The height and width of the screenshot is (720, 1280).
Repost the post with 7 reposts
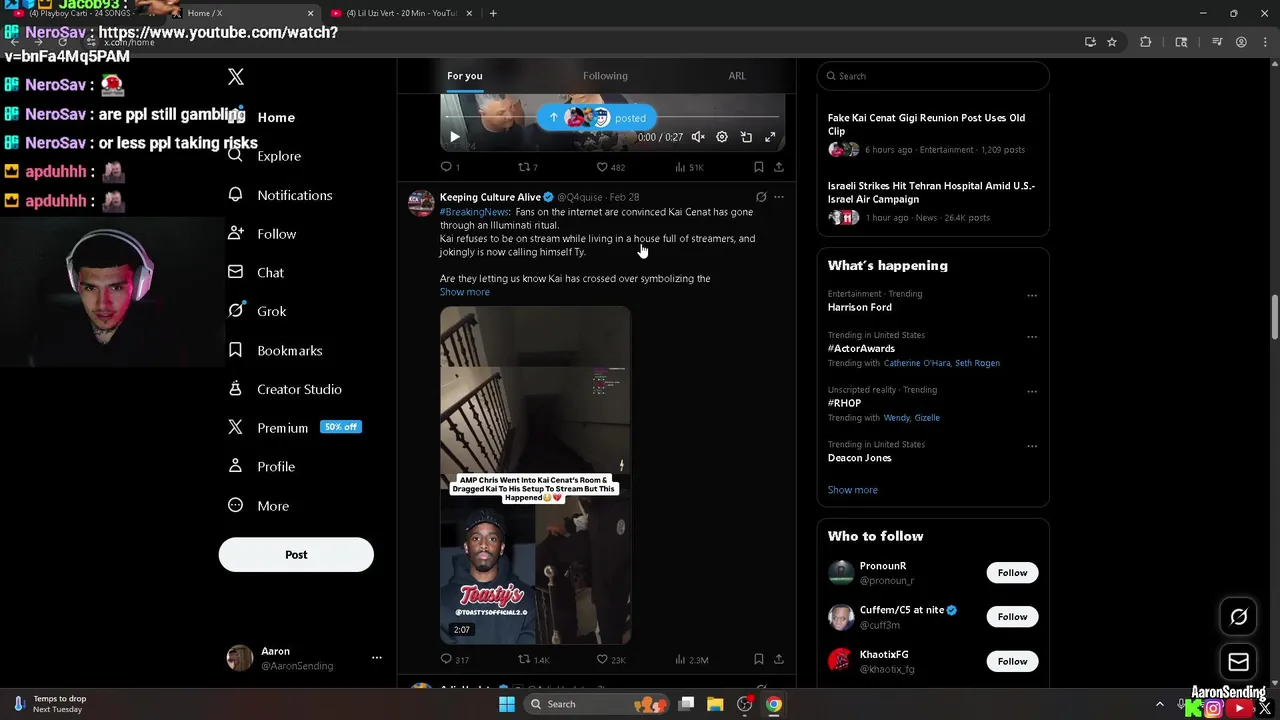[527, 167]
